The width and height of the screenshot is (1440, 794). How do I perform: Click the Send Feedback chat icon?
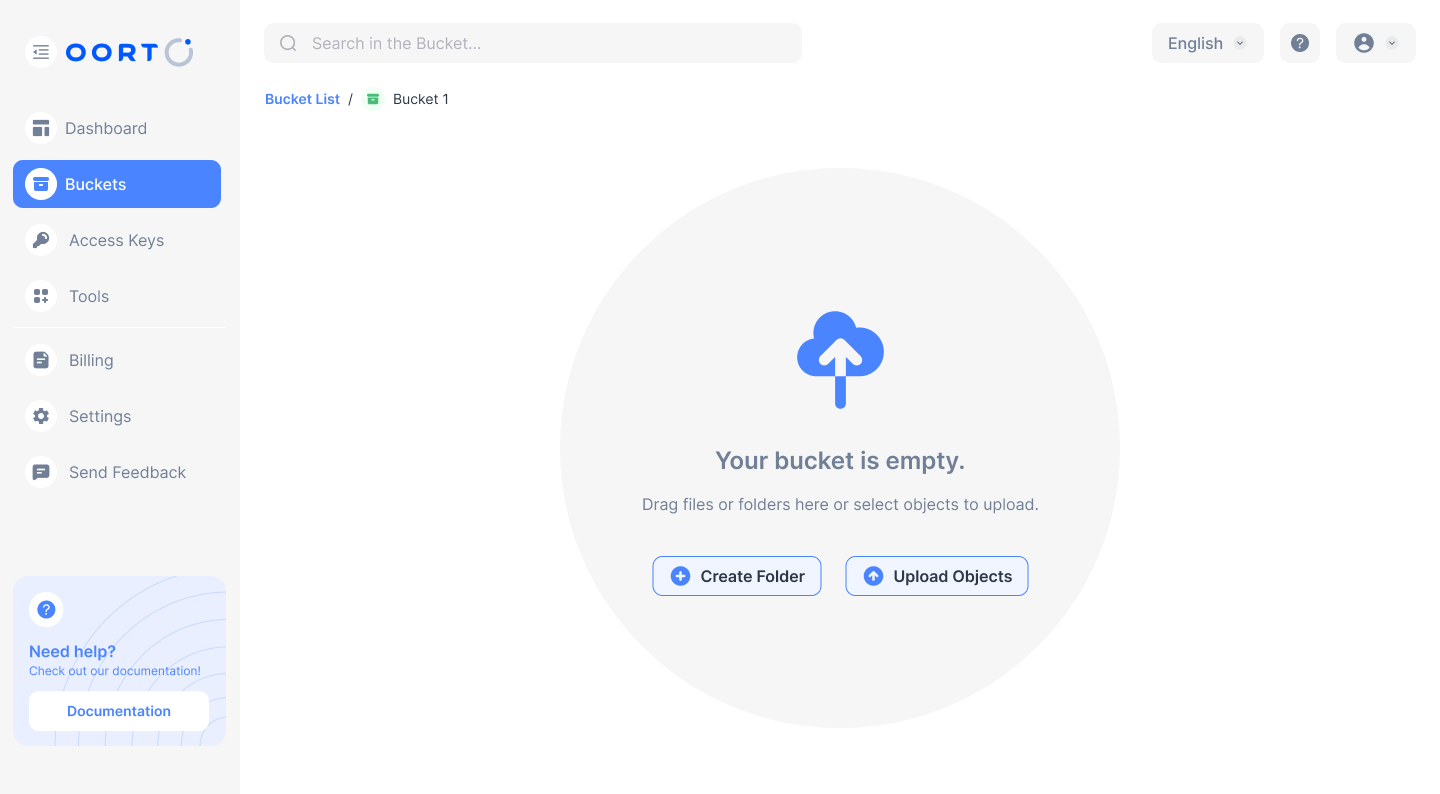[41, 472]
